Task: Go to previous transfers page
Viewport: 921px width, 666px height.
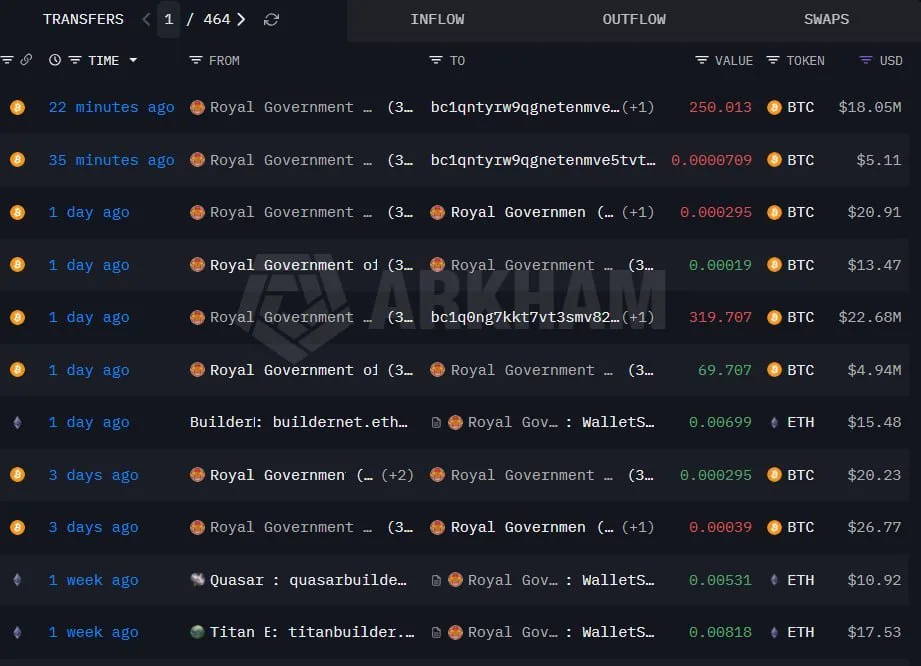Action: (146, 19)
